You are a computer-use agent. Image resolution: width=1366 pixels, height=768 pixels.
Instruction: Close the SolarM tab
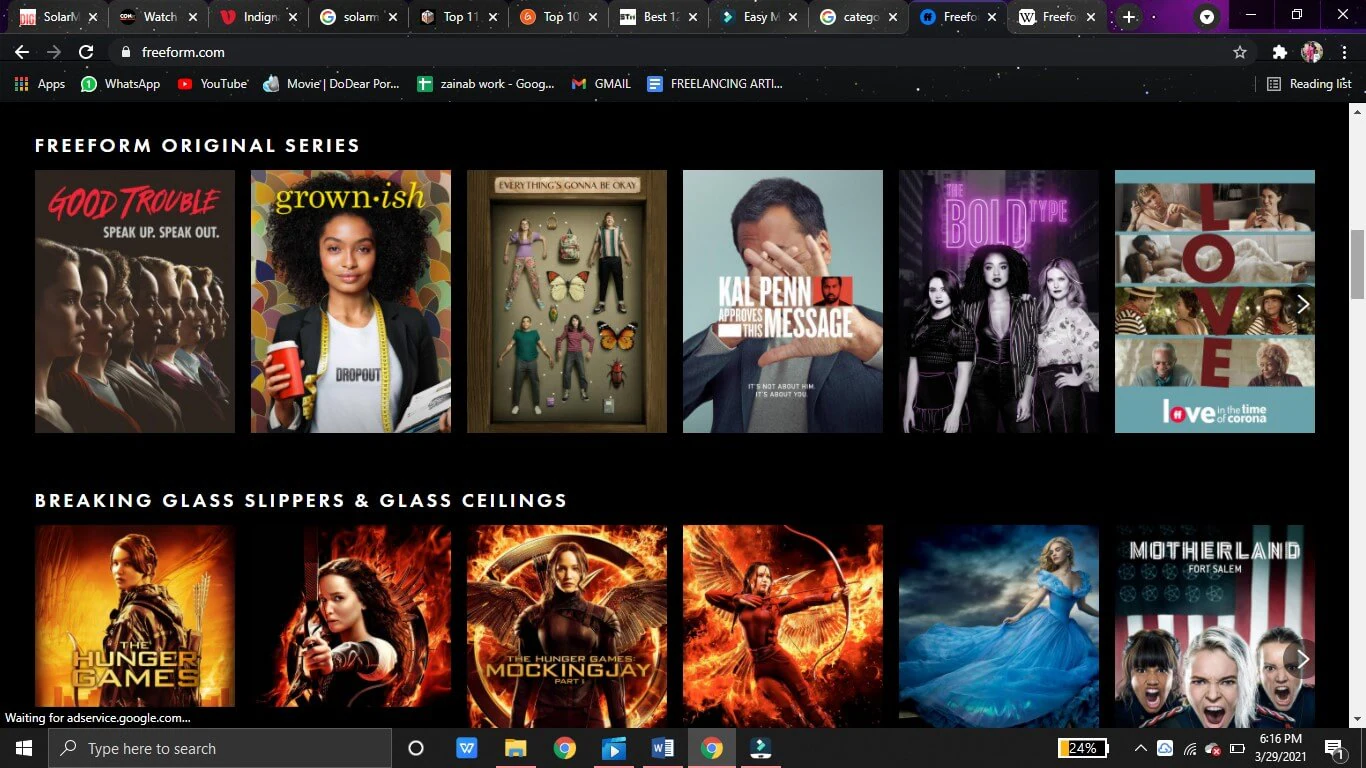pyautogui.click(x=93, y=17)
